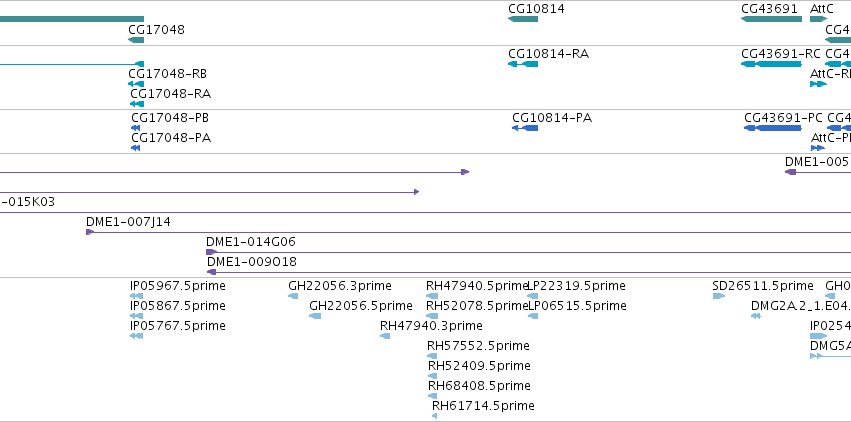
Task: Click the CG43691-PC label
Action: click(x=783, y=118)
